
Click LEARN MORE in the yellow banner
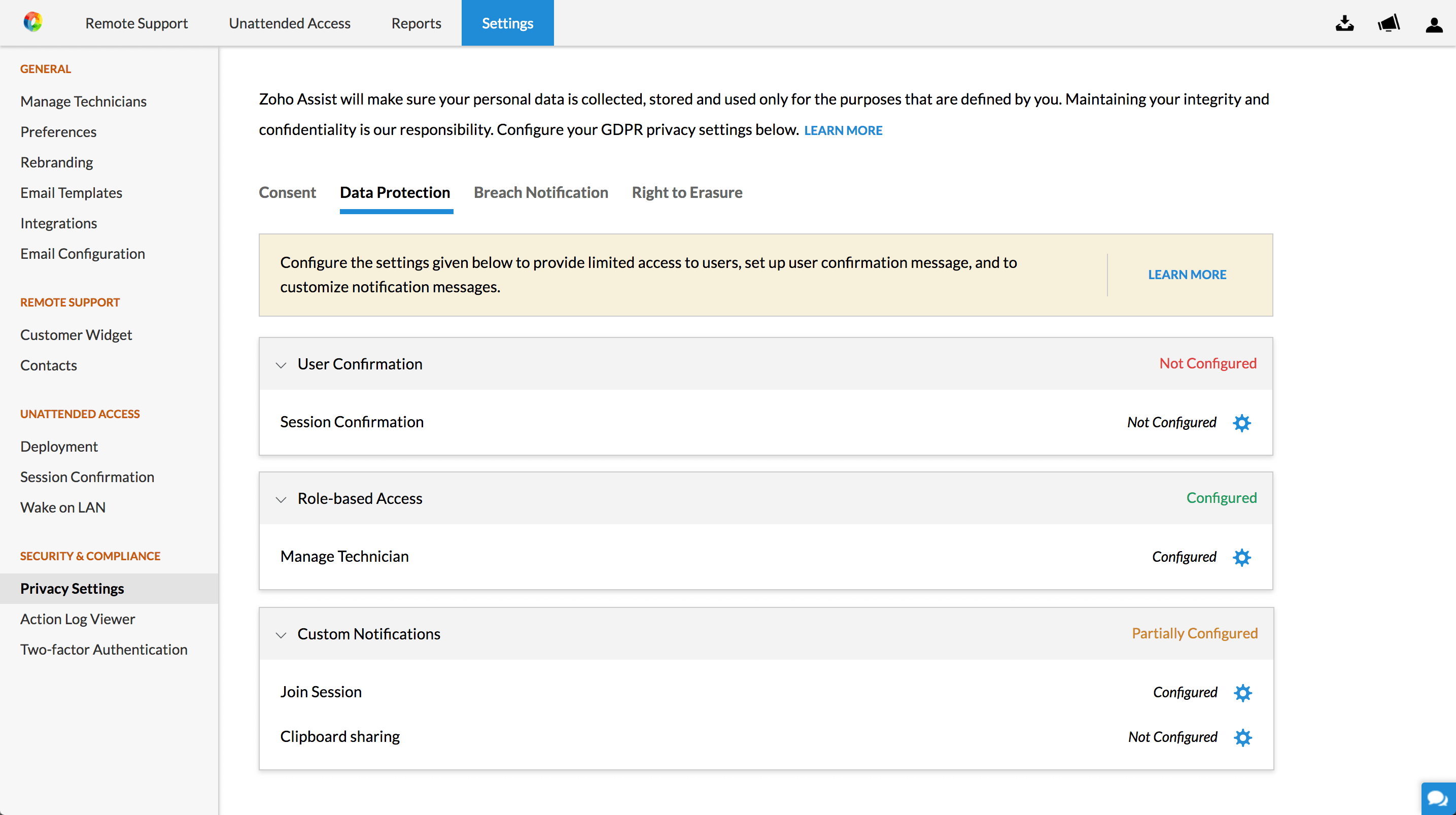click(x=1187, y=275)
